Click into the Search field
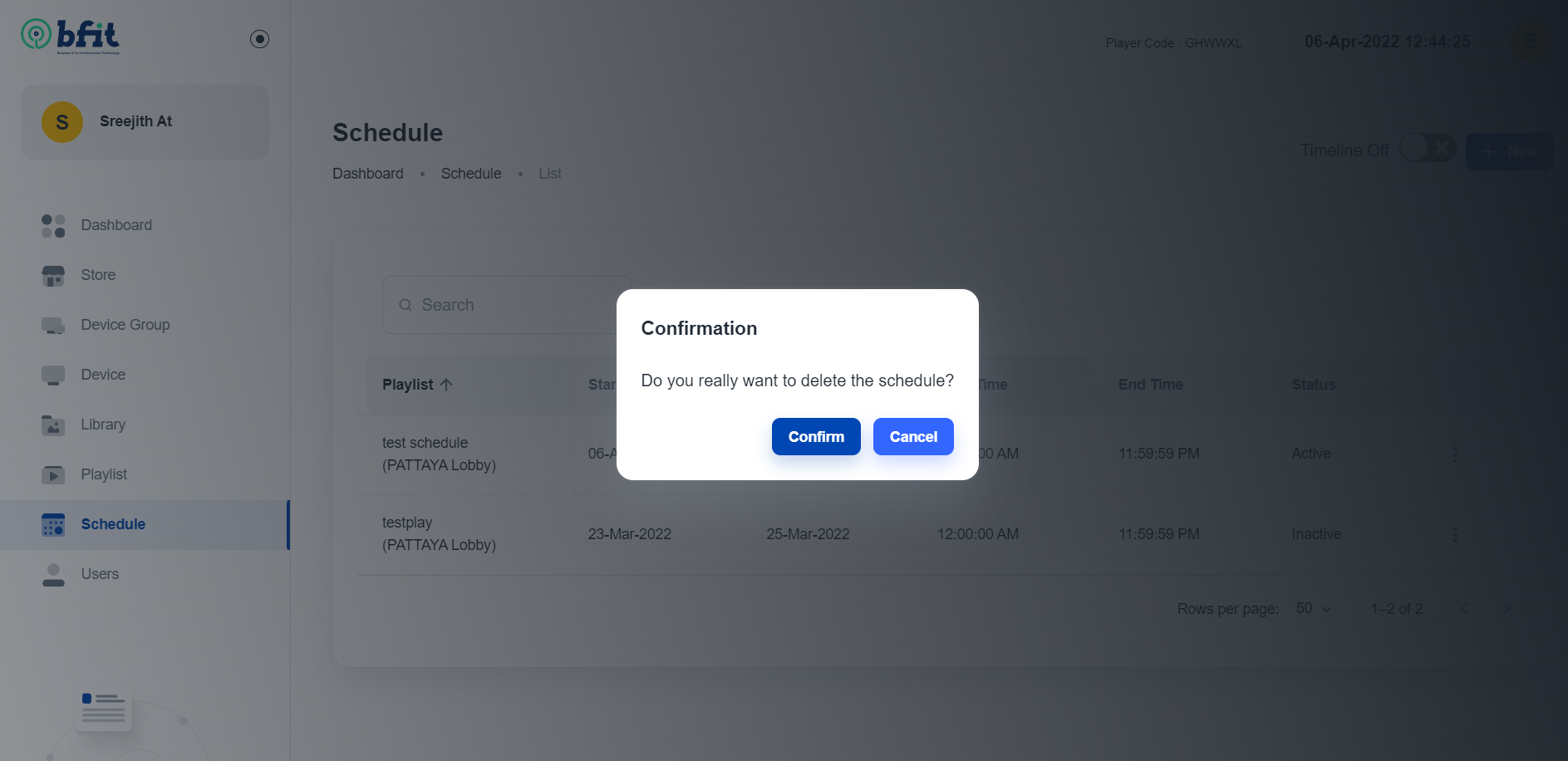Viewport: 1568px width, 761px height. [507, 305]
